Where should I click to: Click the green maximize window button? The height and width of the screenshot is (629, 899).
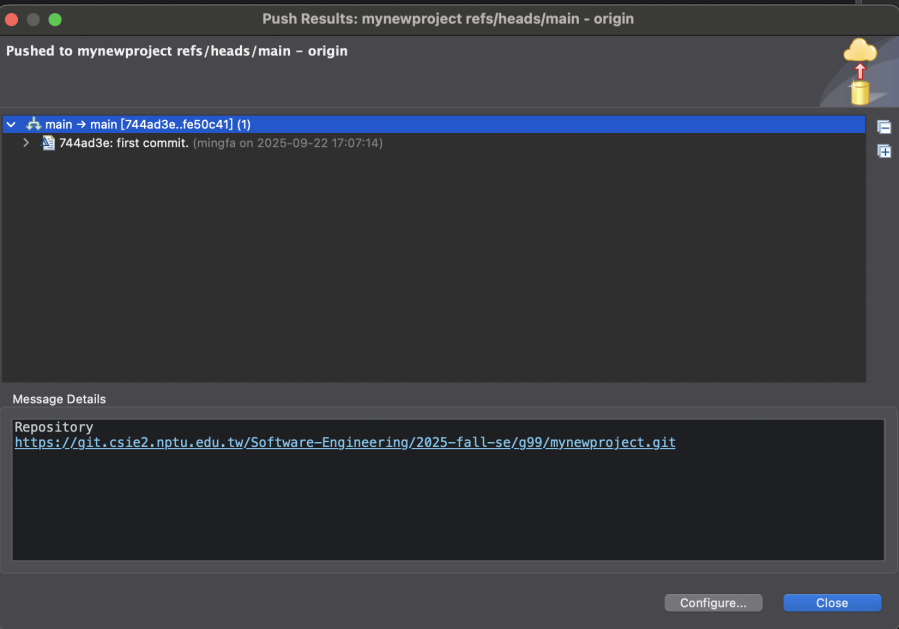55,19
